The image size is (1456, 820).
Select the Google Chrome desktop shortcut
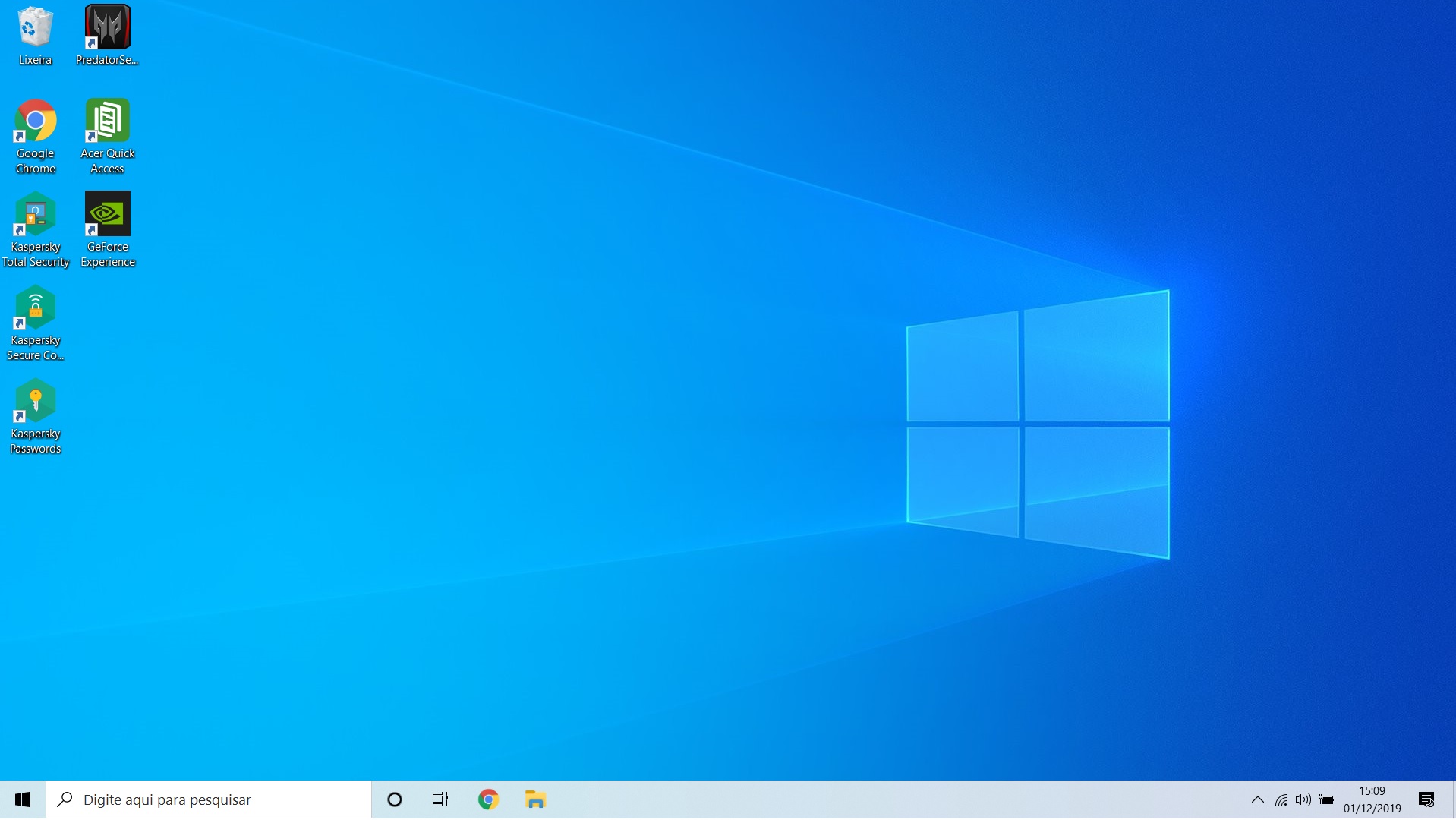[x=35, y=137]
